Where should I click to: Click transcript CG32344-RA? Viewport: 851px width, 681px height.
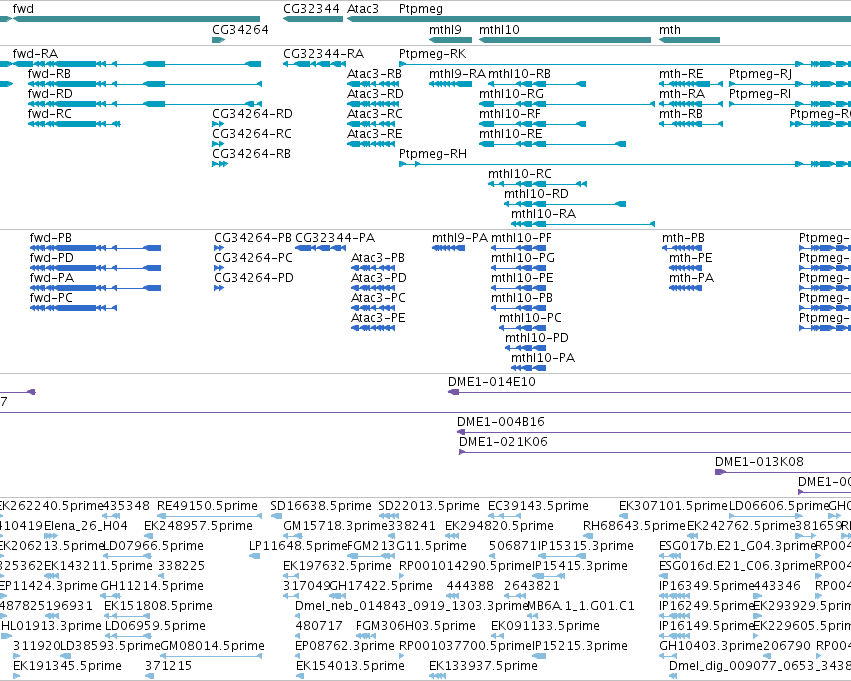tap(314, 64)
